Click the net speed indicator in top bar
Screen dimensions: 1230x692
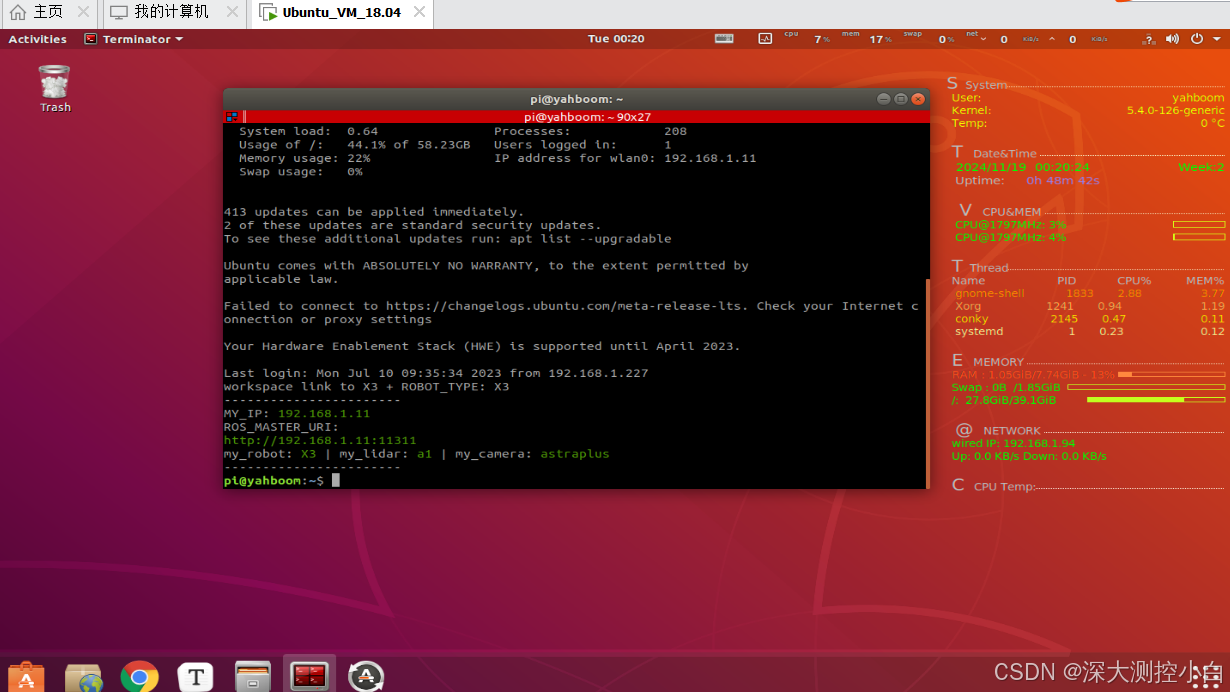tap(1036, 39)
